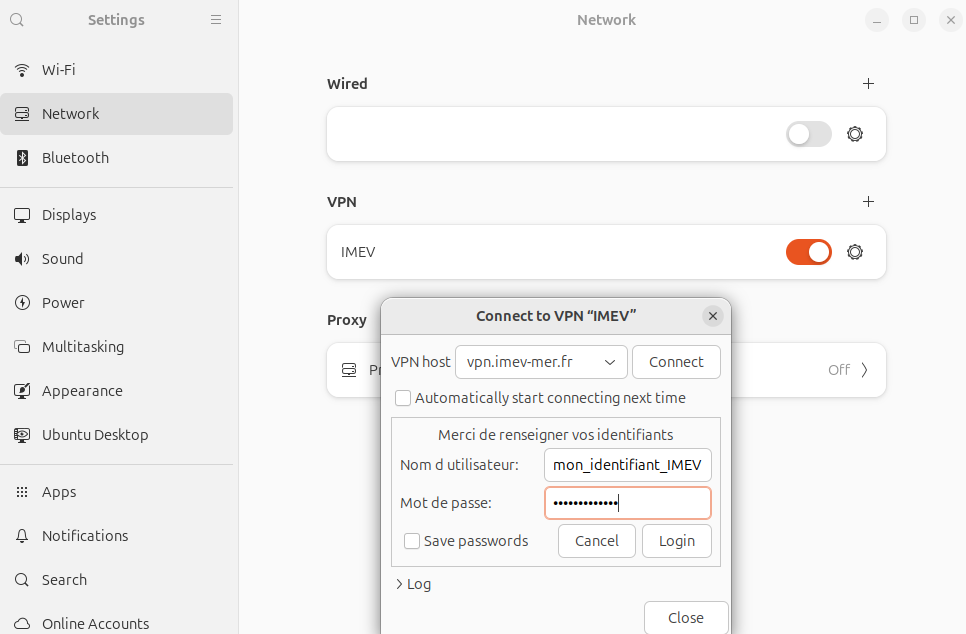Go to Wi-Fi settings
The image size is (966, 634).
coord(58,70)
